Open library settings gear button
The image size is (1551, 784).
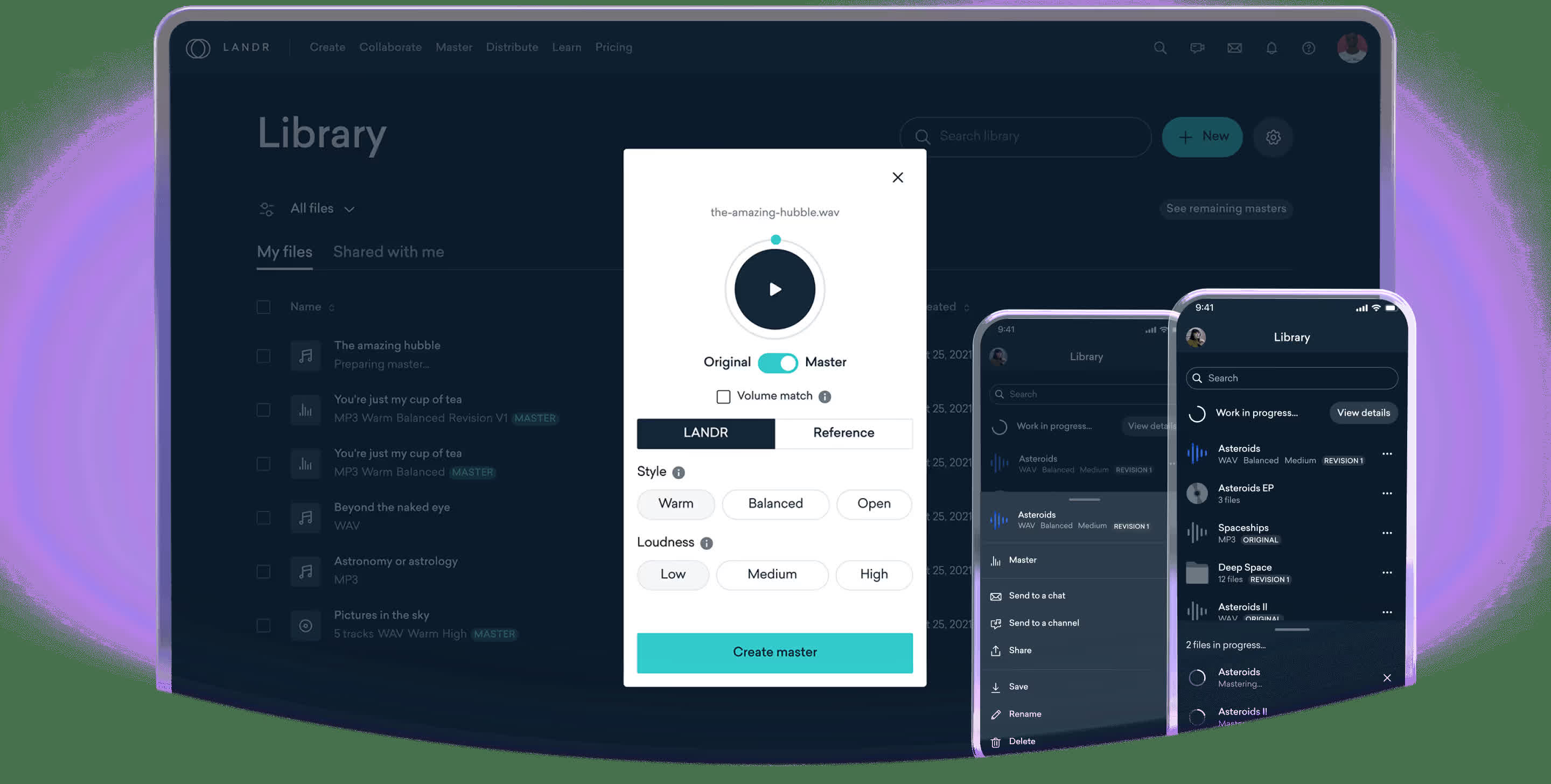coord(1273,137)
